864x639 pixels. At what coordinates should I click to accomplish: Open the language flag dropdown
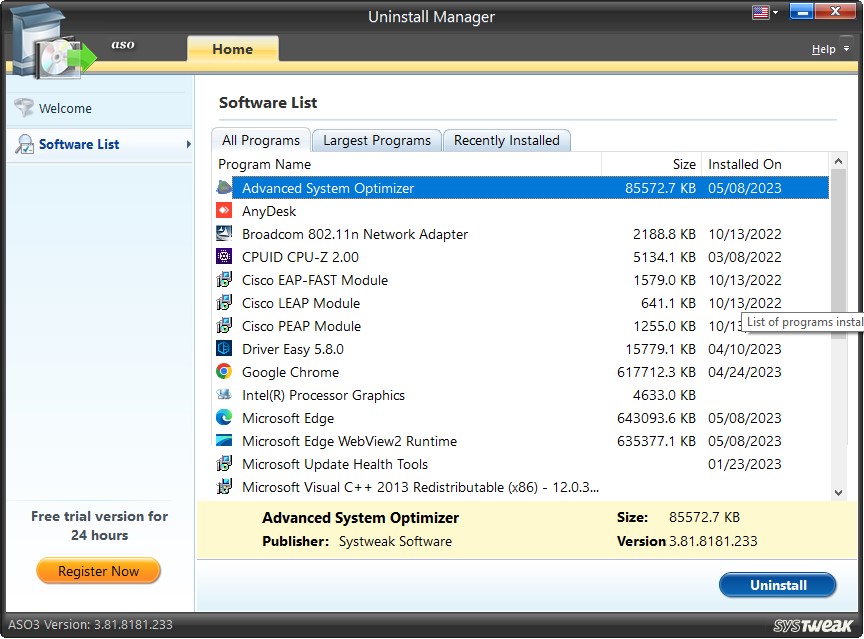point(764,11)
